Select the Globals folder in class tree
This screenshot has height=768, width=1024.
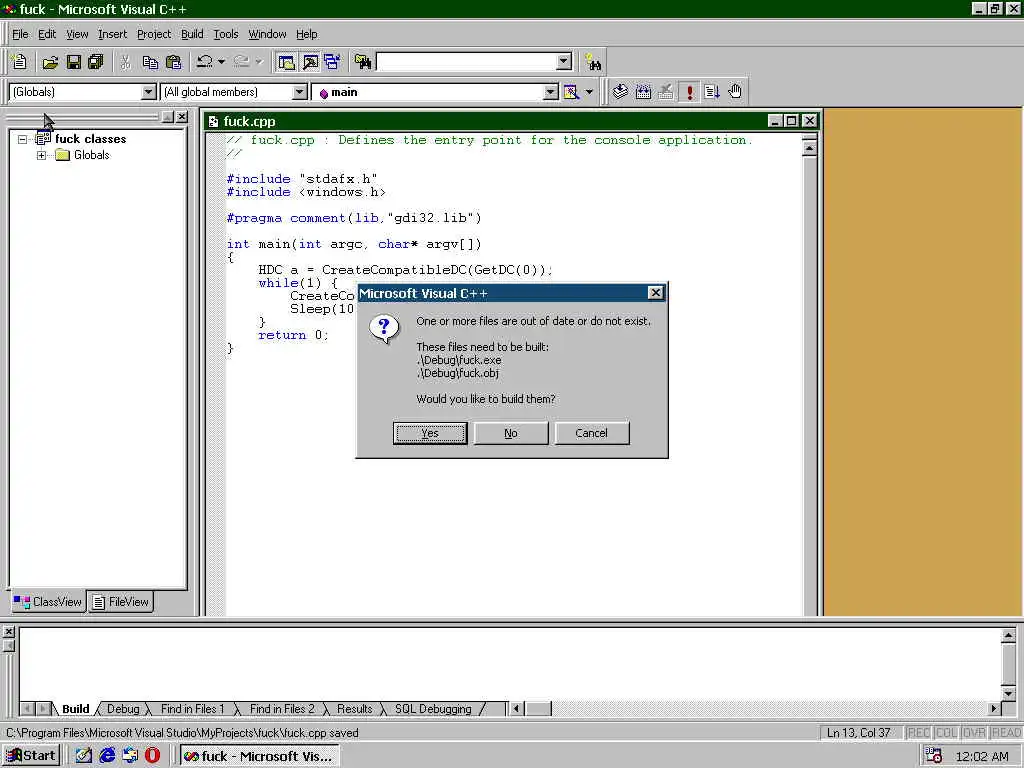tap(91, 155)
